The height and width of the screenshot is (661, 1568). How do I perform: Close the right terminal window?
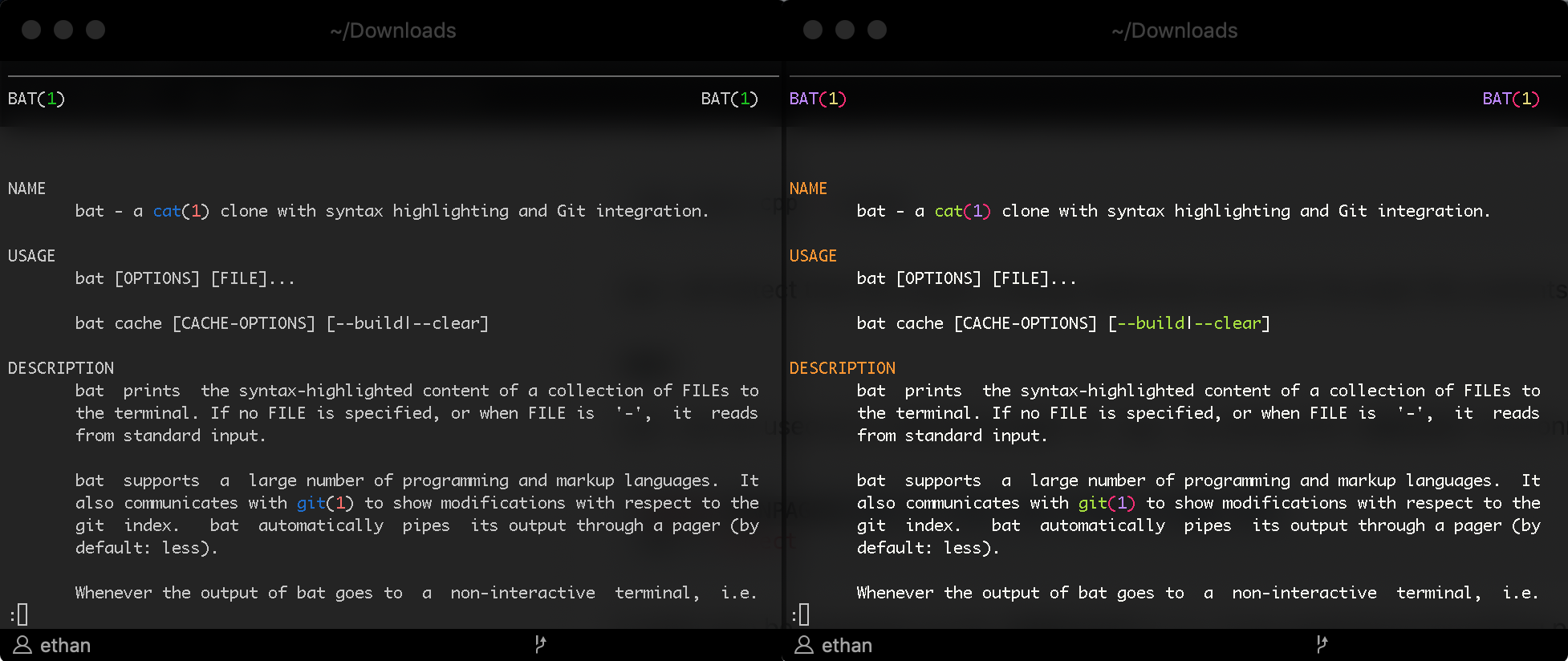coord(813,30)
